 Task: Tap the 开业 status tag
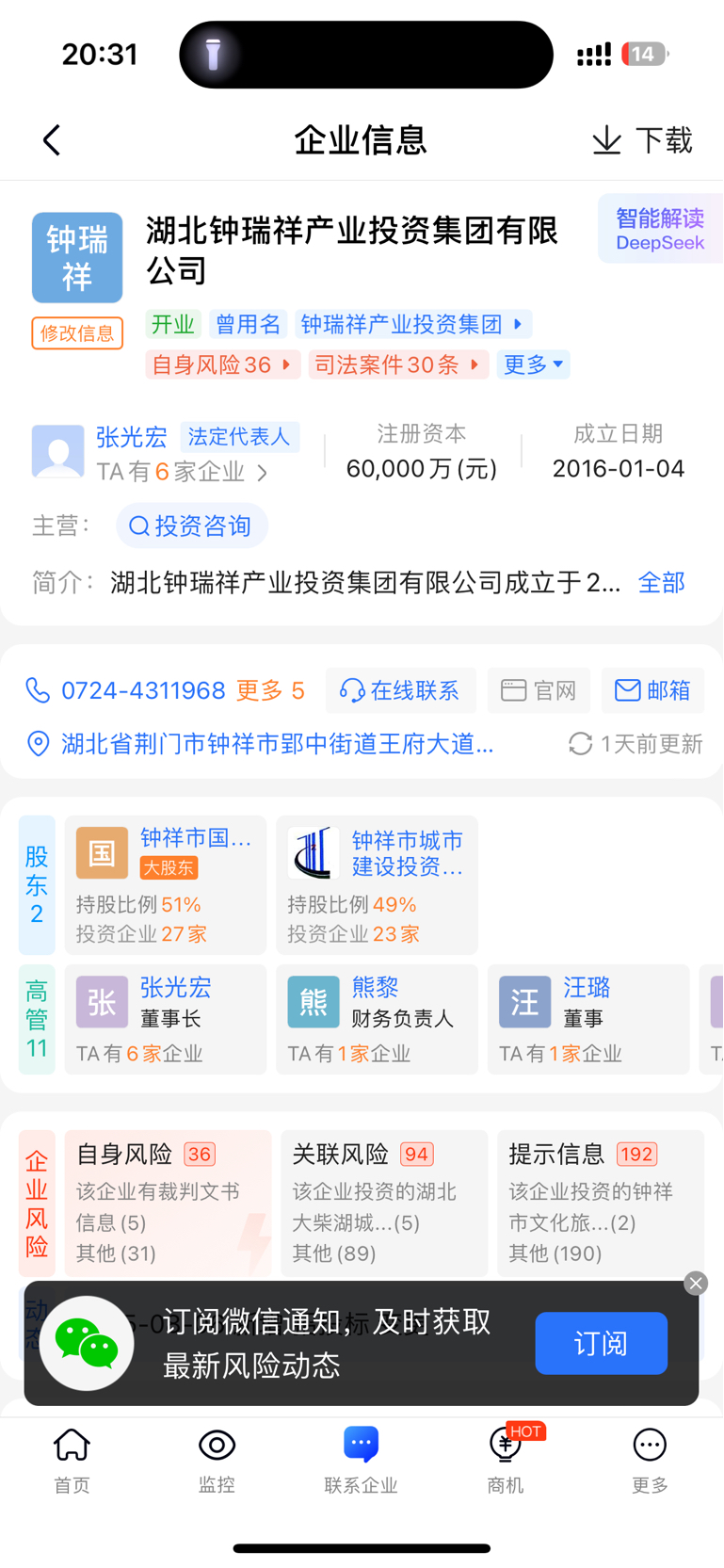tap(173, 325)
